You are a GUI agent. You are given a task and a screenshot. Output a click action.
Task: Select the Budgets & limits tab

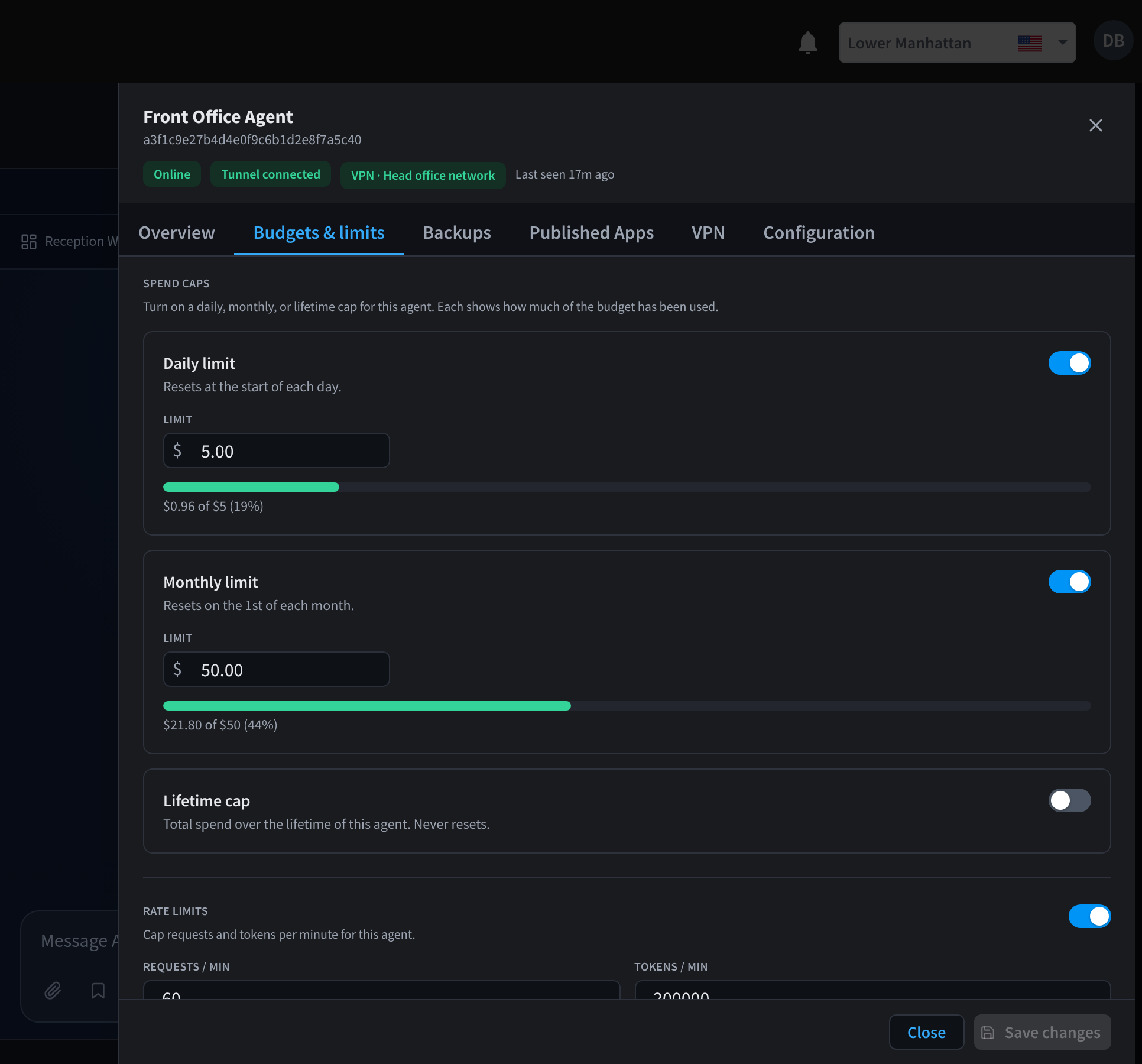pyautogui.click(x=319, y=232)
